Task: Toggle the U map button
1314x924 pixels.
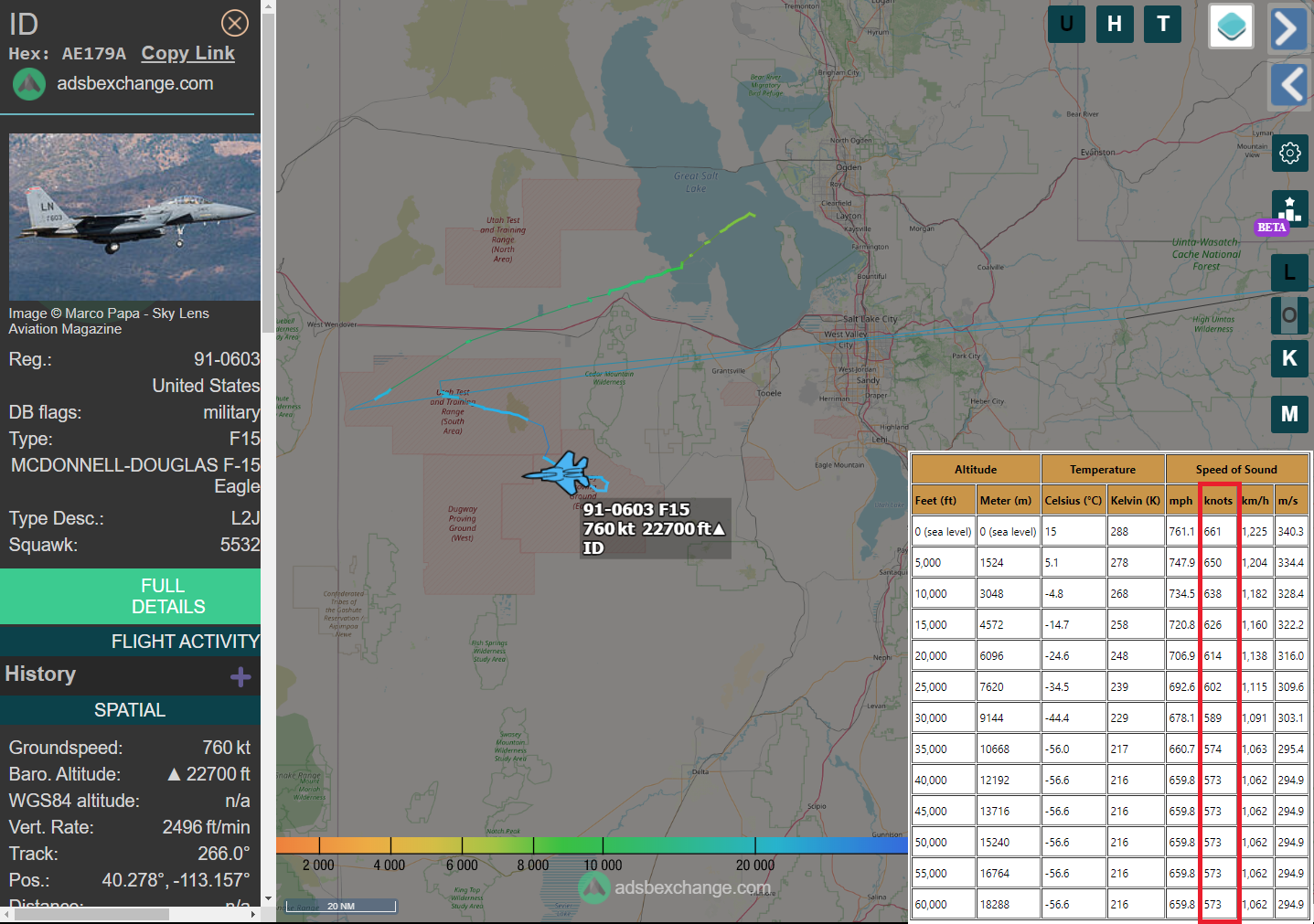Action: [x=1066, y=24]
